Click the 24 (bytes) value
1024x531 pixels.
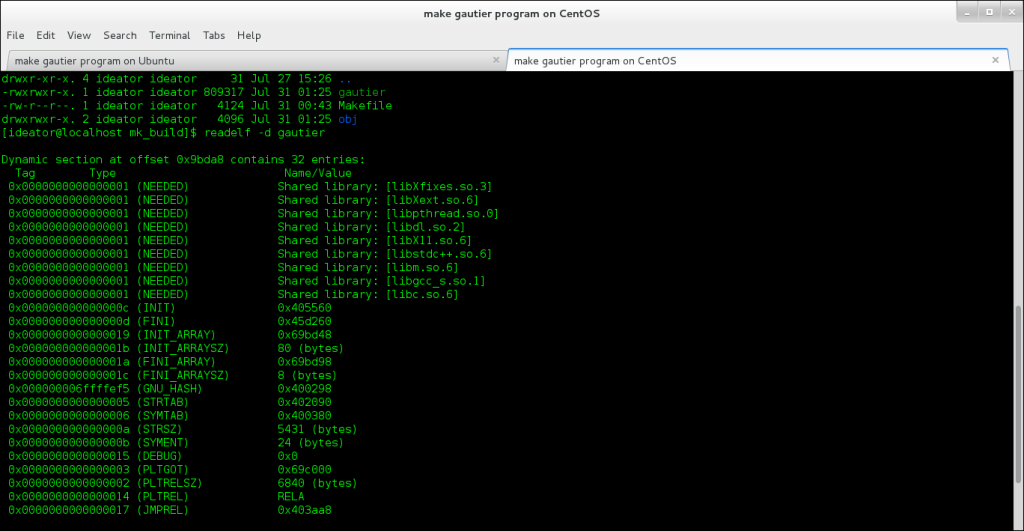(310, 443)
